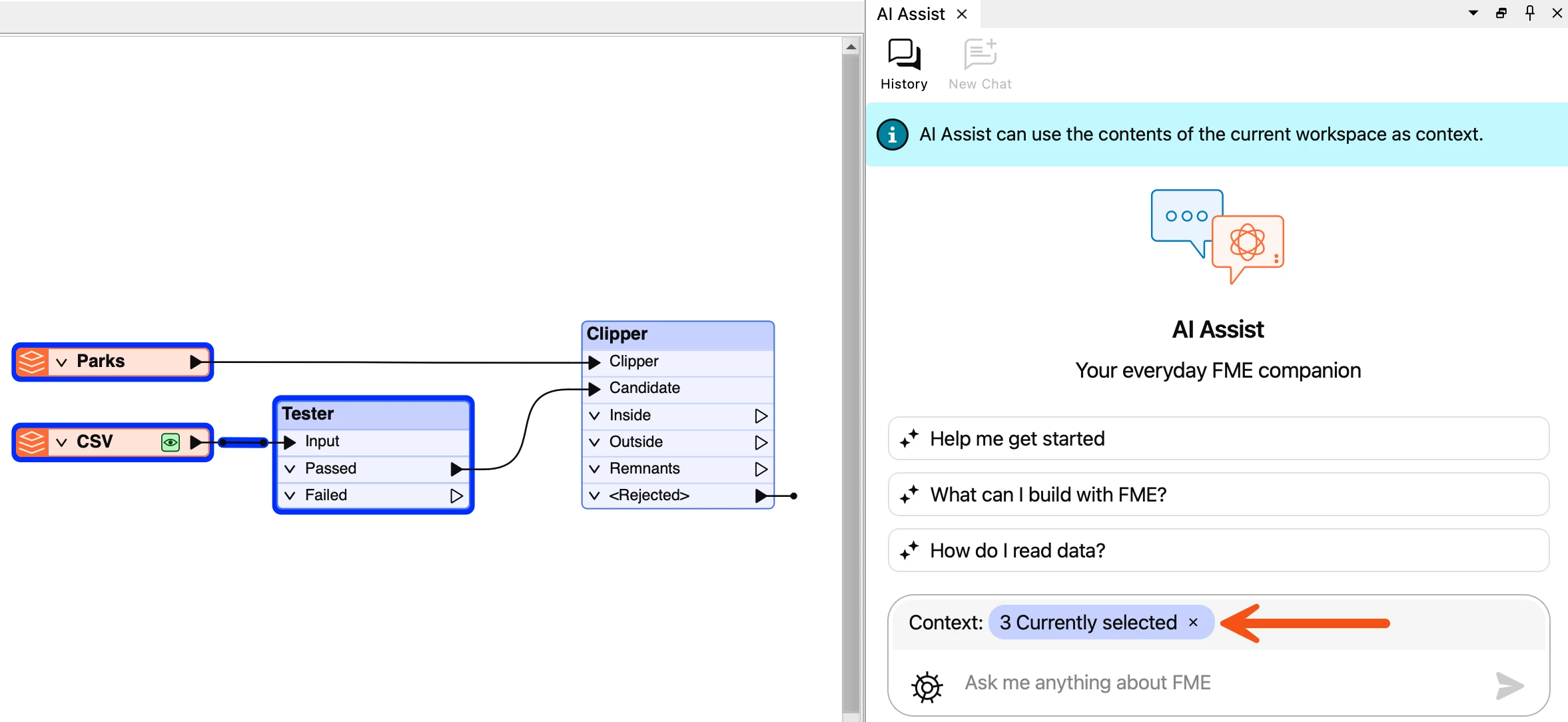Open the panel options dropdown arrow
Screen dimensions: 1568x722
[1473, 13]
